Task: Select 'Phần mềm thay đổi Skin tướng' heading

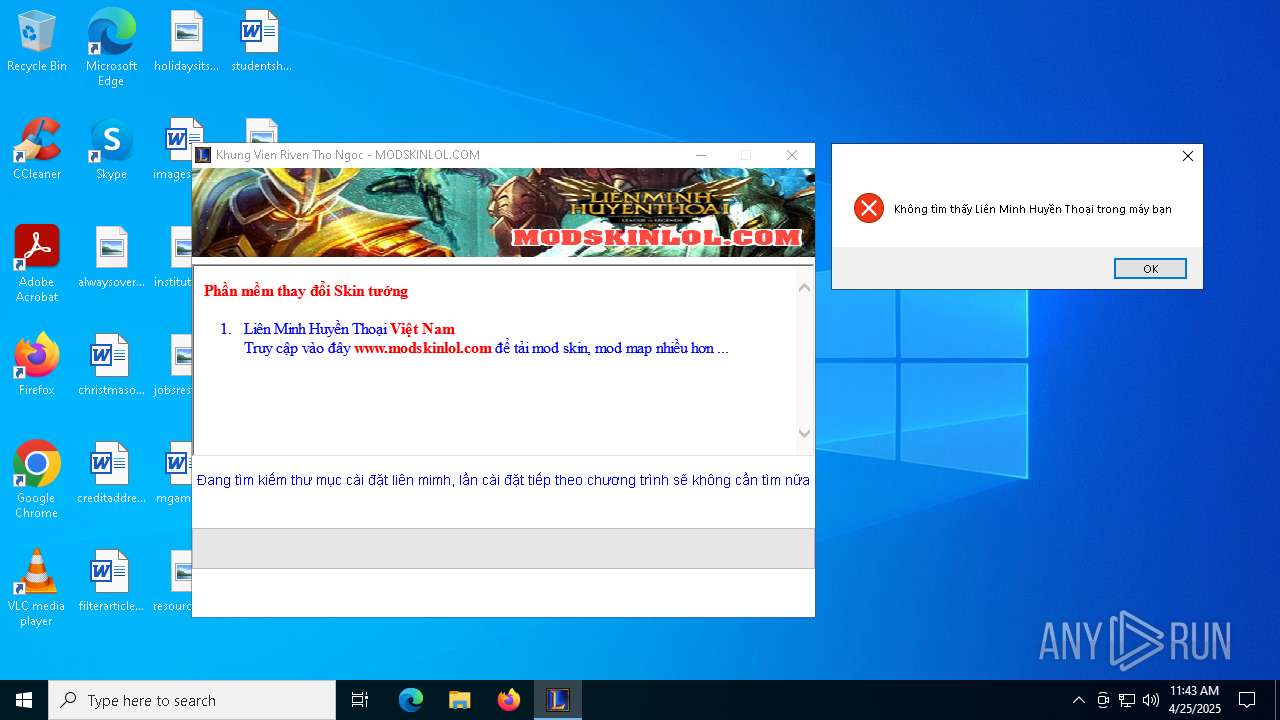Action: [306, 291]
